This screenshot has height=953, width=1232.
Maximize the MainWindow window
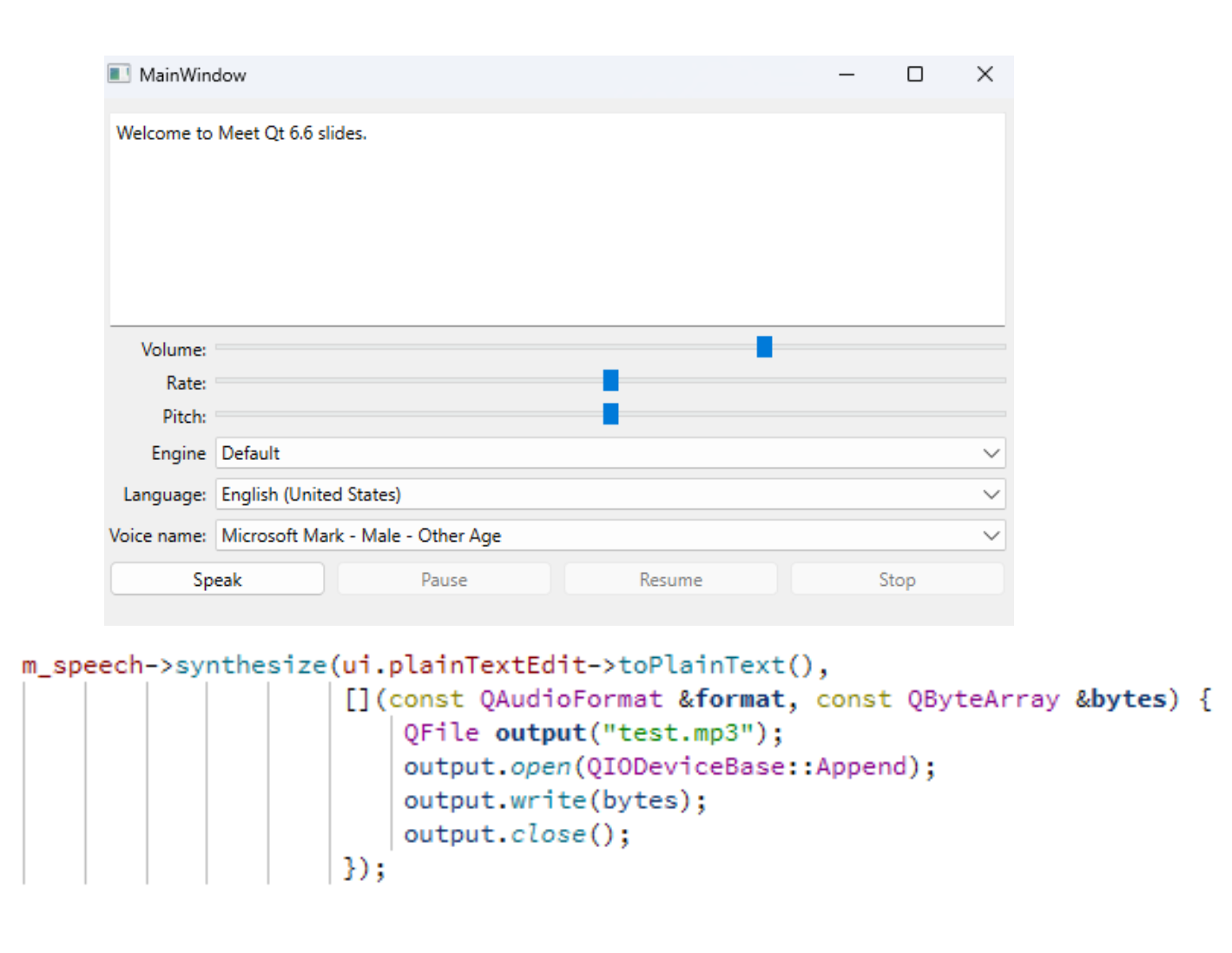pos(915,75)
